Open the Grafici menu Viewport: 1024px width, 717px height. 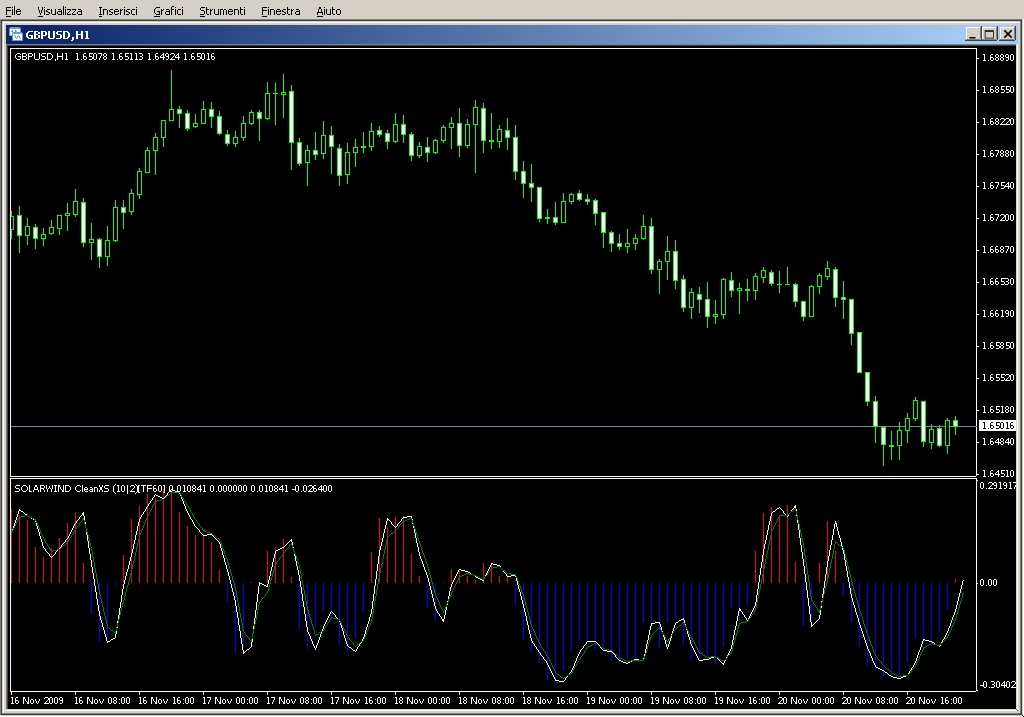coord(168,11)
